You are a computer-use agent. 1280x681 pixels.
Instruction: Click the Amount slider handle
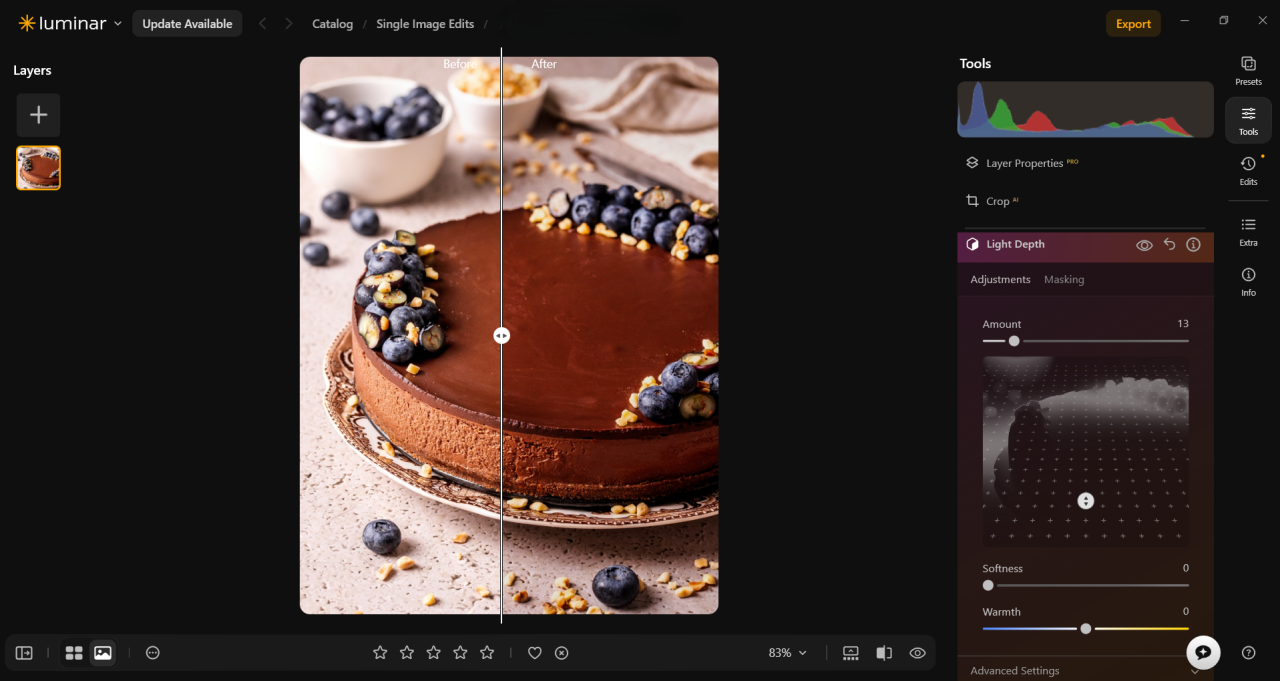[1014, 341]
